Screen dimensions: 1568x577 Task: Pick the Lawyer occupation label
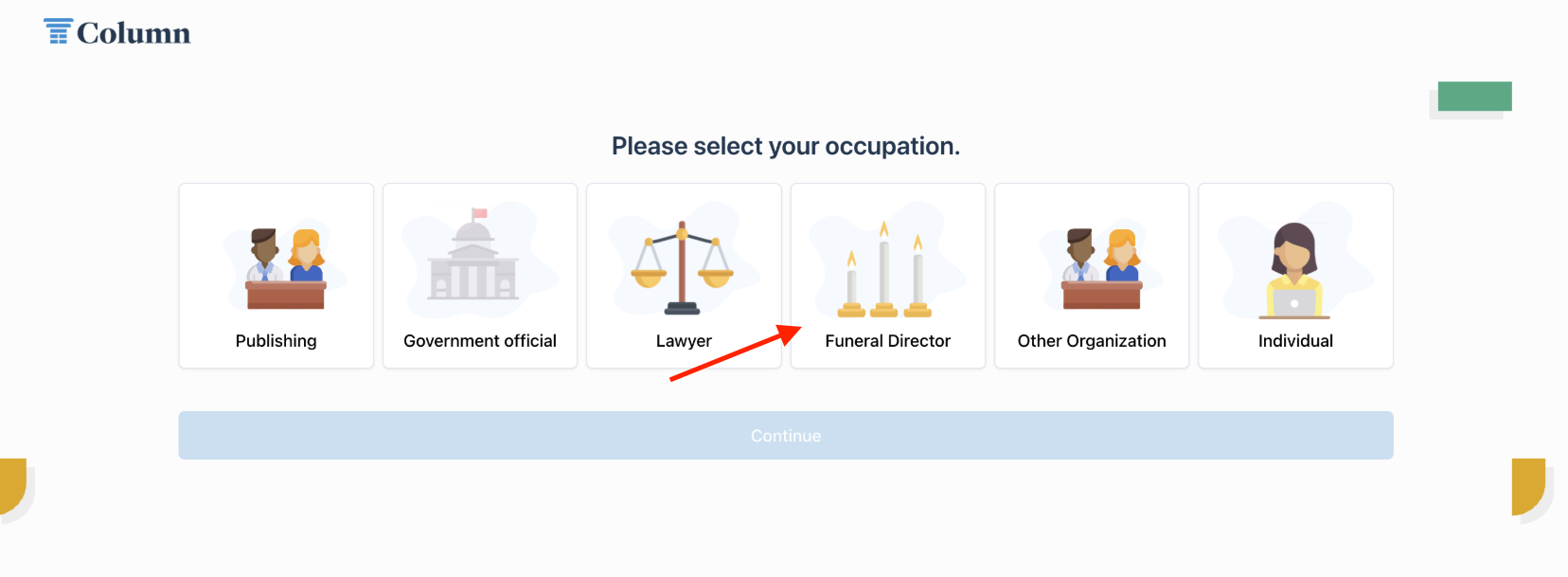tap(684, 341)
